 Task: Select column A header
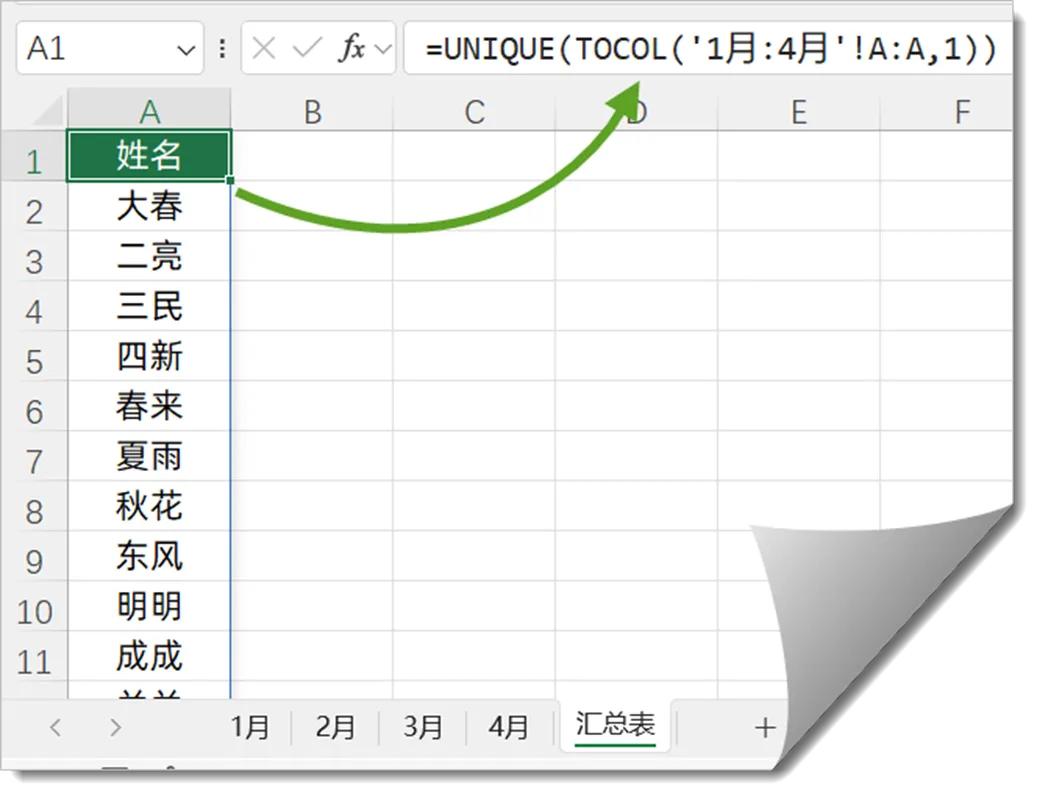click(149, 111)
